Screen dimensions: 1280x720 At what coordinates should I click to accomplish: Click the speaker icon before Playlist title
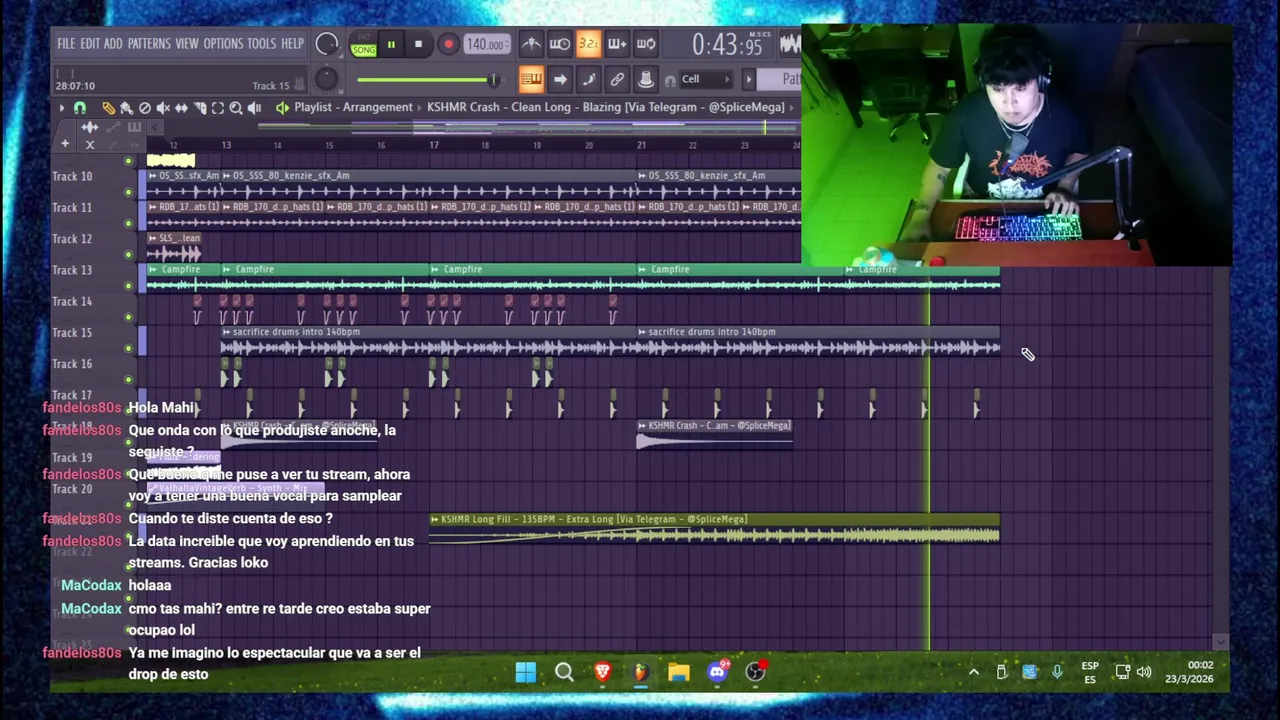click(x=283, y=108)
